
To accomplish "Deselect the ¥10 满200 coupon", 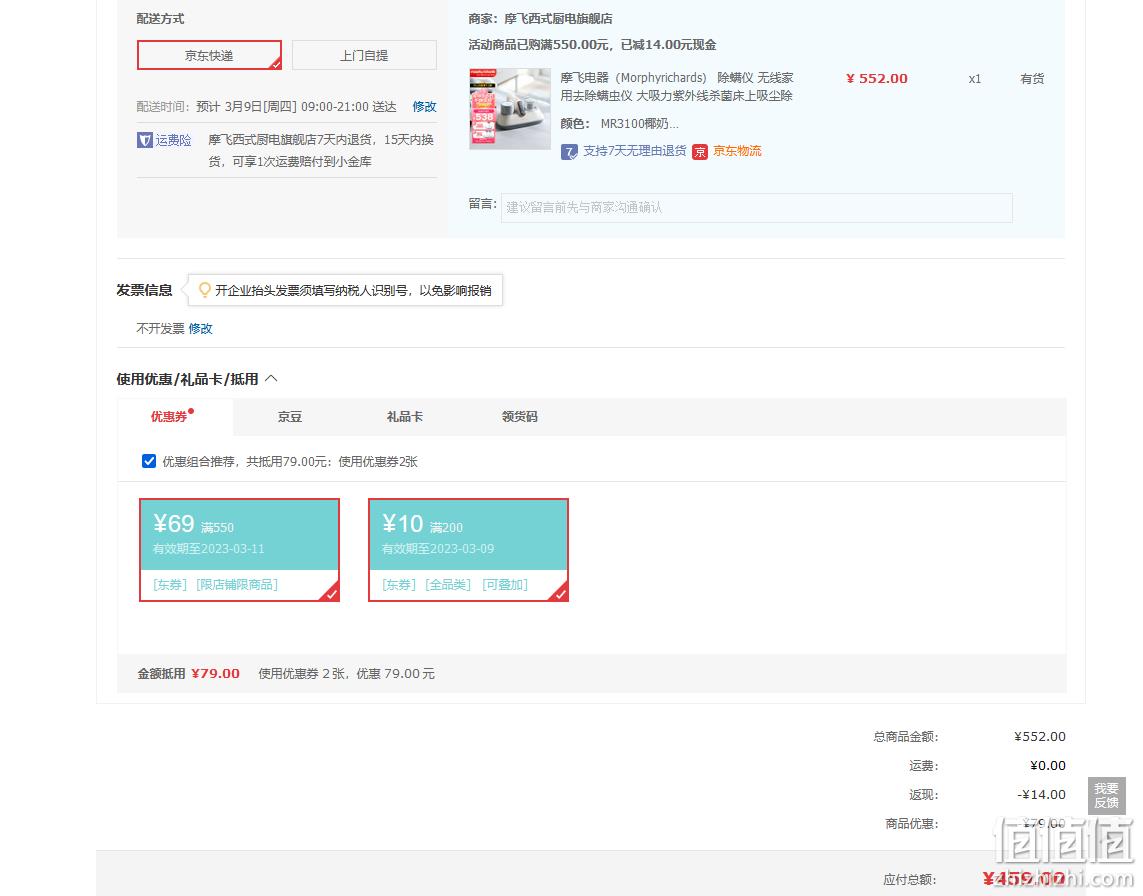I will coord(468,550).
